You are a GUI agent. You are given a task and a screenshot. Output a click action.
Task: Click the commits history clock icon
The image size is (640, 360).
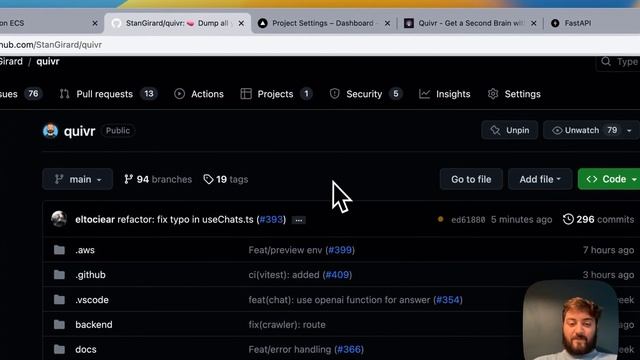pyautogui.click(x=568, y=220)
